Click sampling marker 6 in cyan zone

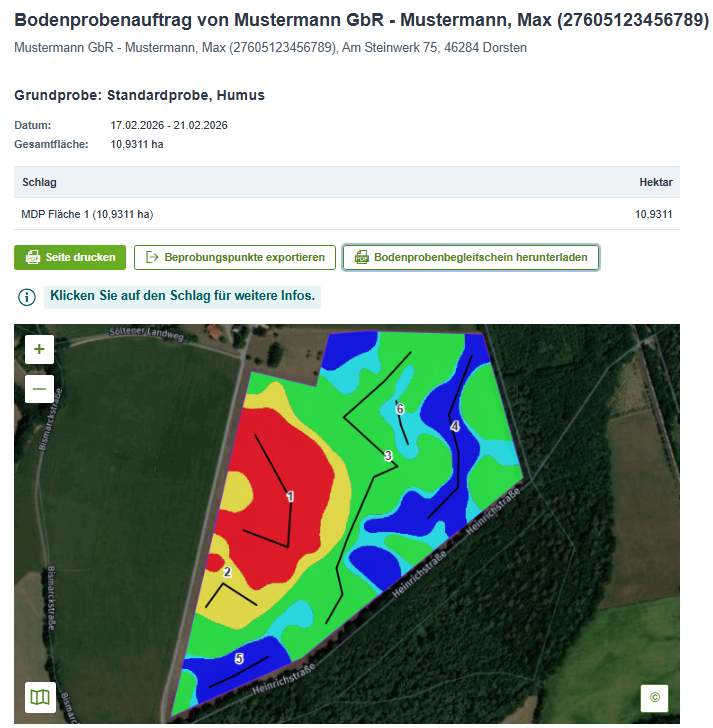point(400,409)
